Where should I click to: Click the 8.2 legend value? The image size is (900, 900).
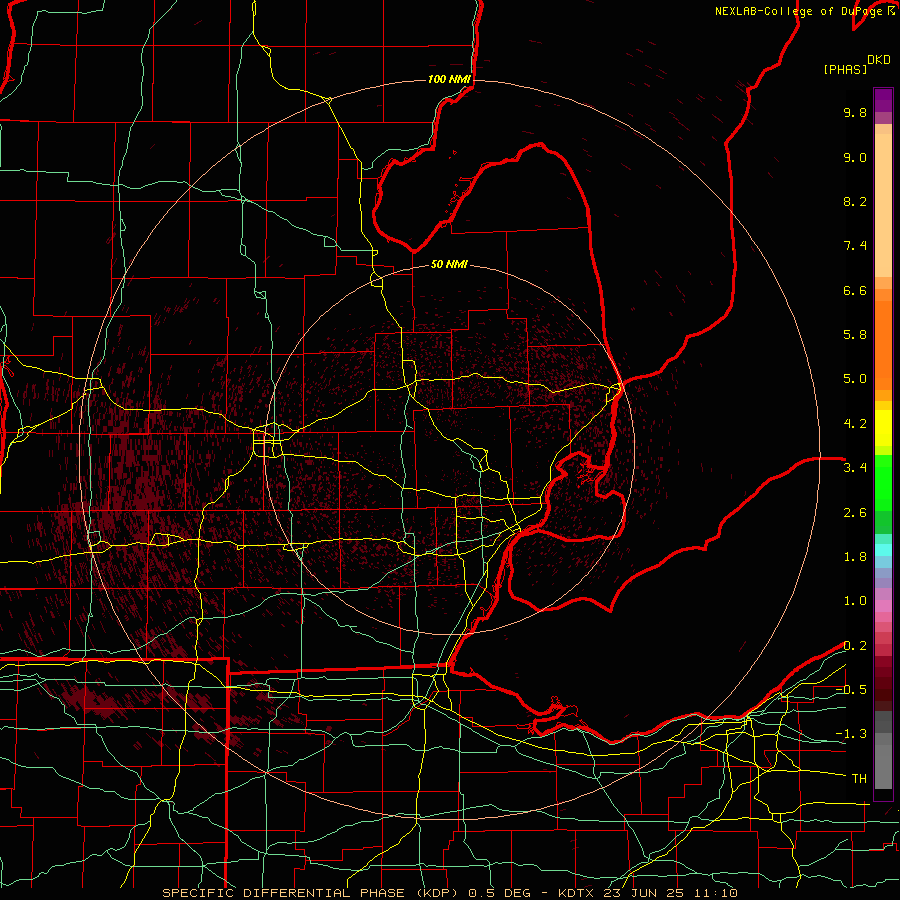pos(855,202)
